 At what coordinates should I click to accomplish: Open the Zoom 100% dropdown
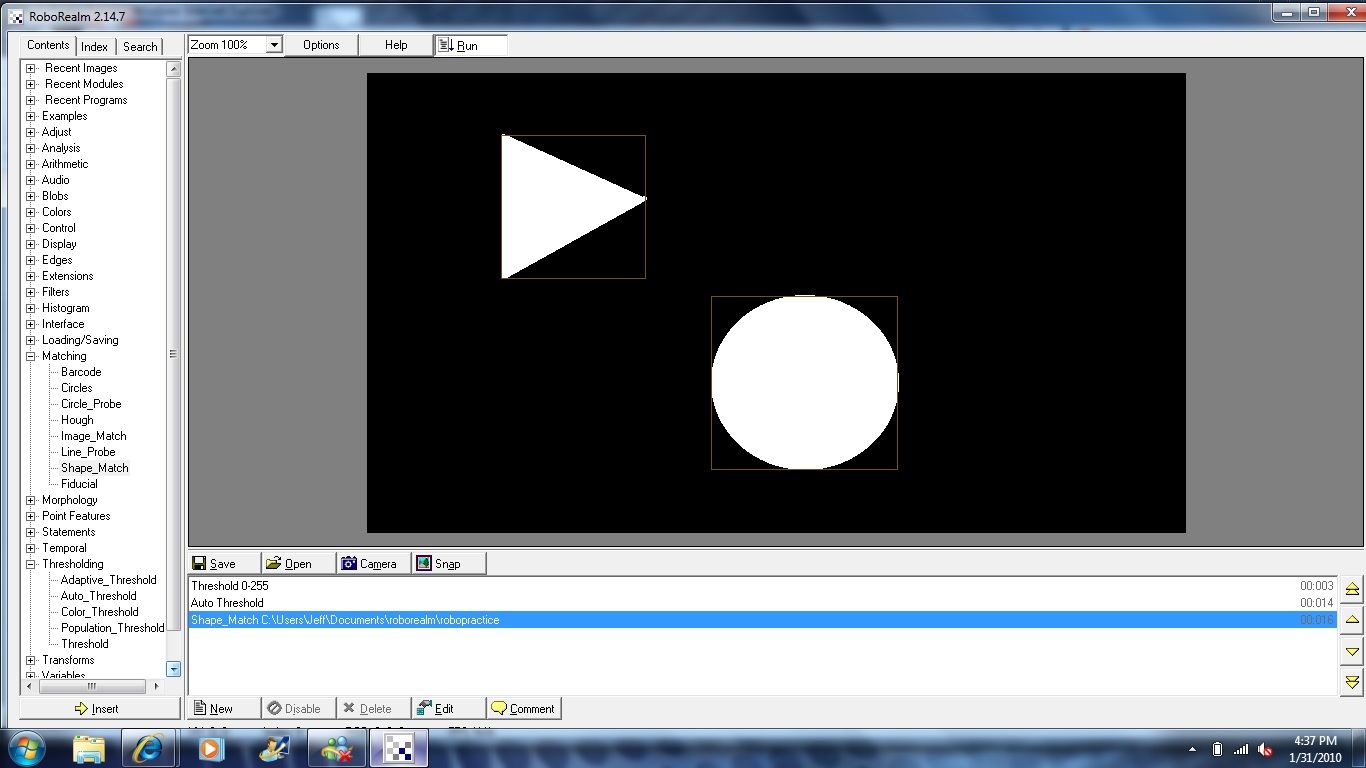coord(274,45)
